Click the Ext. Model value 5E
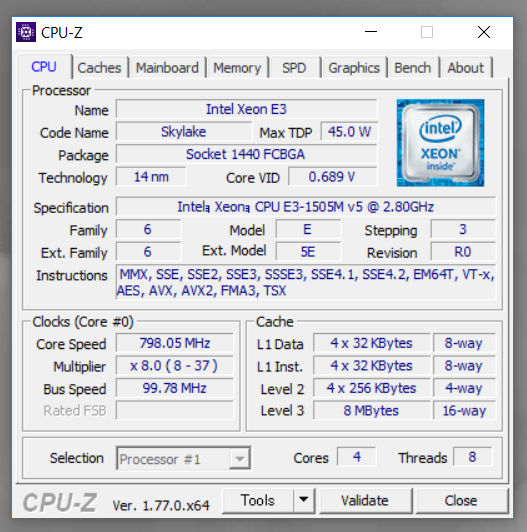Image resolution: width=527 pixels, height=532 pixels. [x=308, y=252]
